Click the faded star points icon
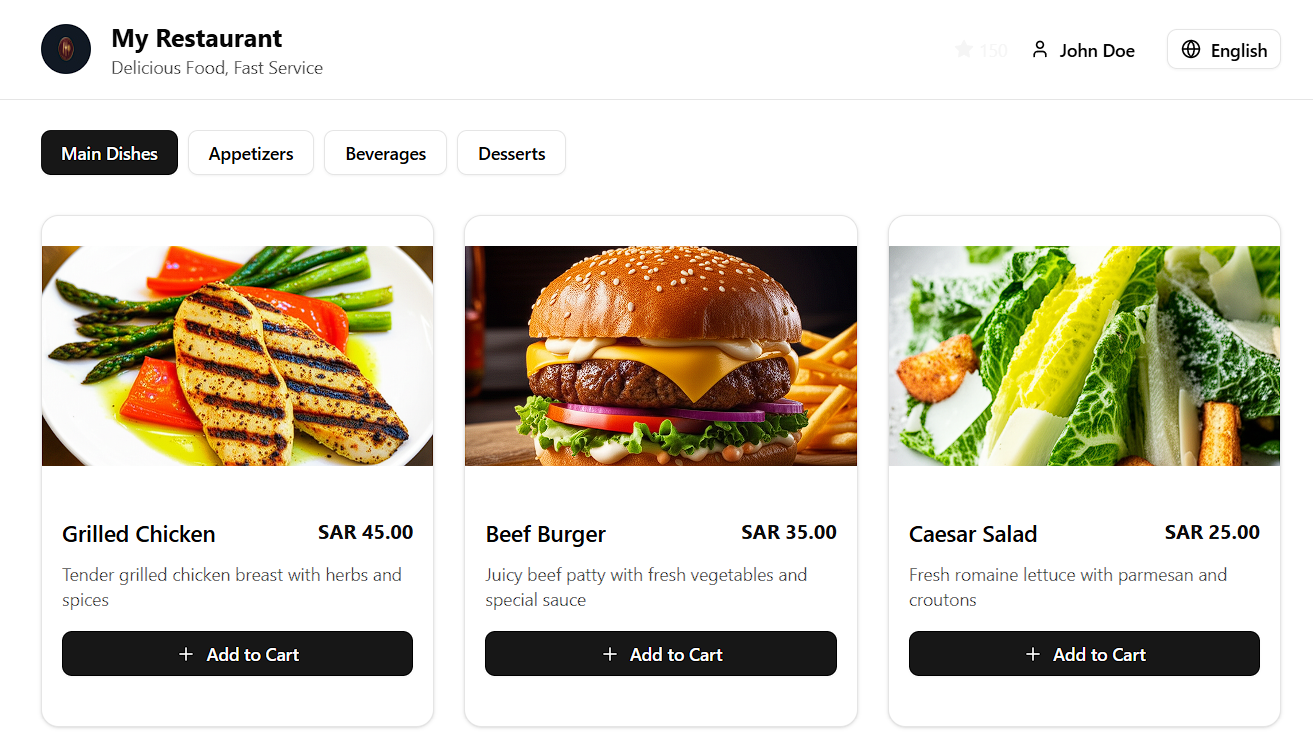This screenshot has height=732, width=1313. (x=963, y=50)
